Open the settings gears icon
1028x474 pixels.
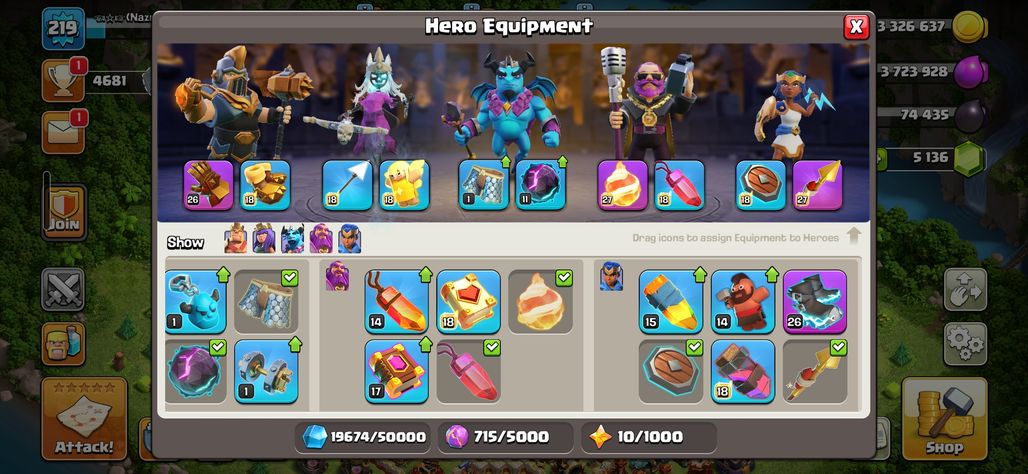pos(965,344)
